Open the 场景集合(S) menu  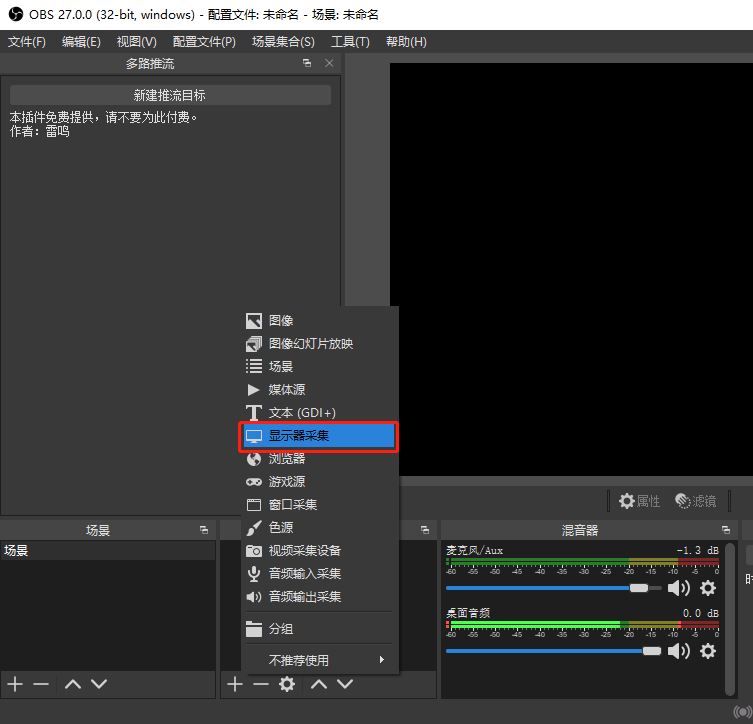pyautogui.click(x=283, y=42)
